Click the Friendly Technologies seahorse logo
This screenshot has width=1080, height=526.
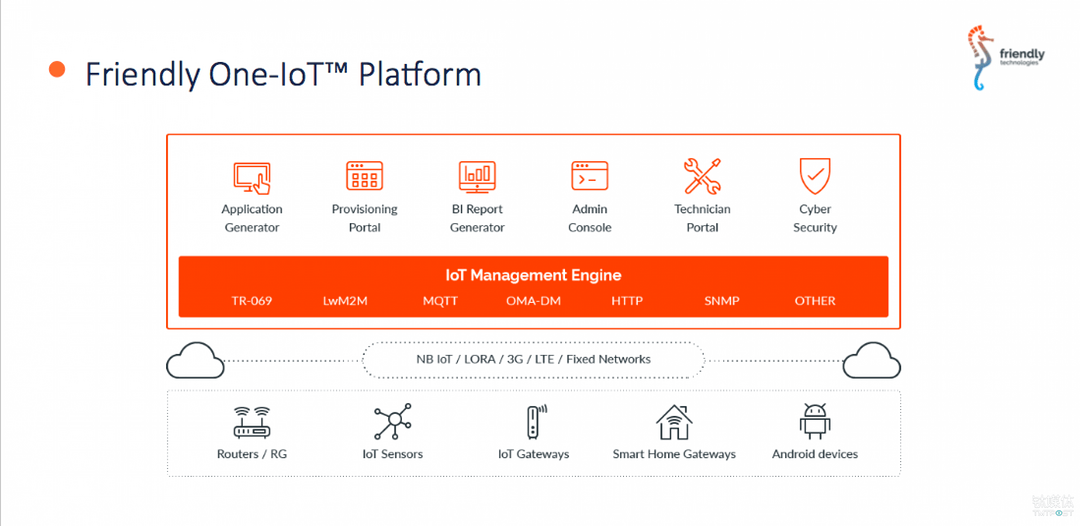[x=1008, y=59]
